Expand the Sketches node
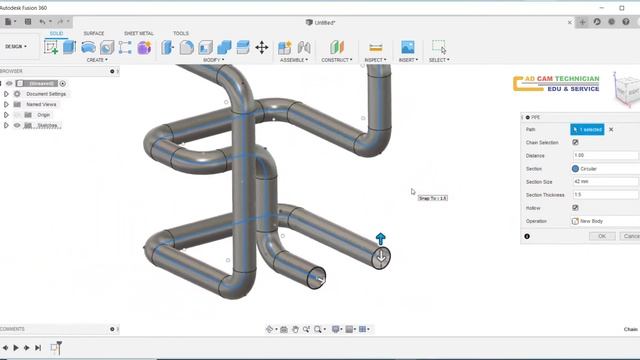The image size is (640, 360). tap(6, 125)
